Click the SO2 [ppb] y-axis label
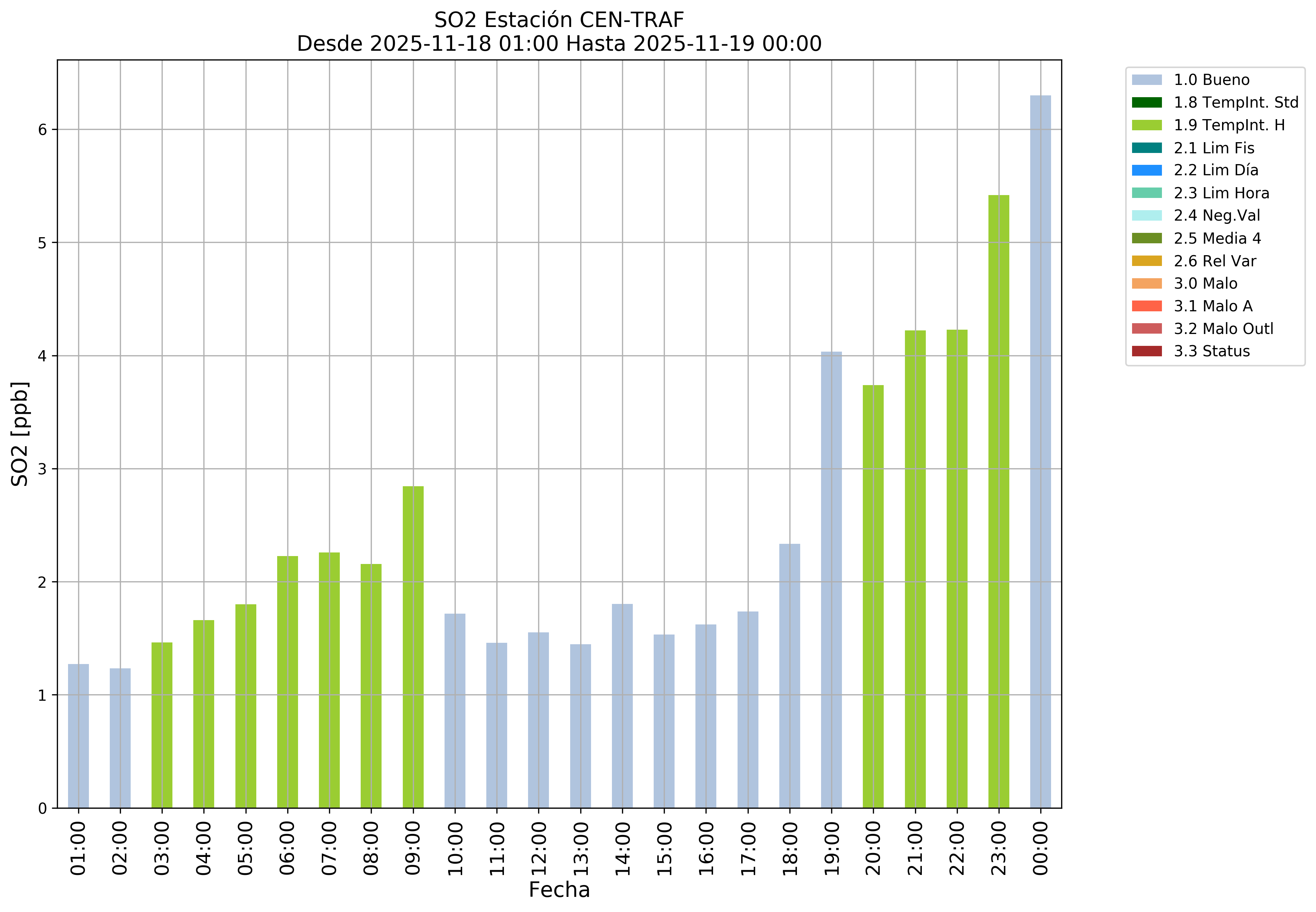 [x=20, y=434]
